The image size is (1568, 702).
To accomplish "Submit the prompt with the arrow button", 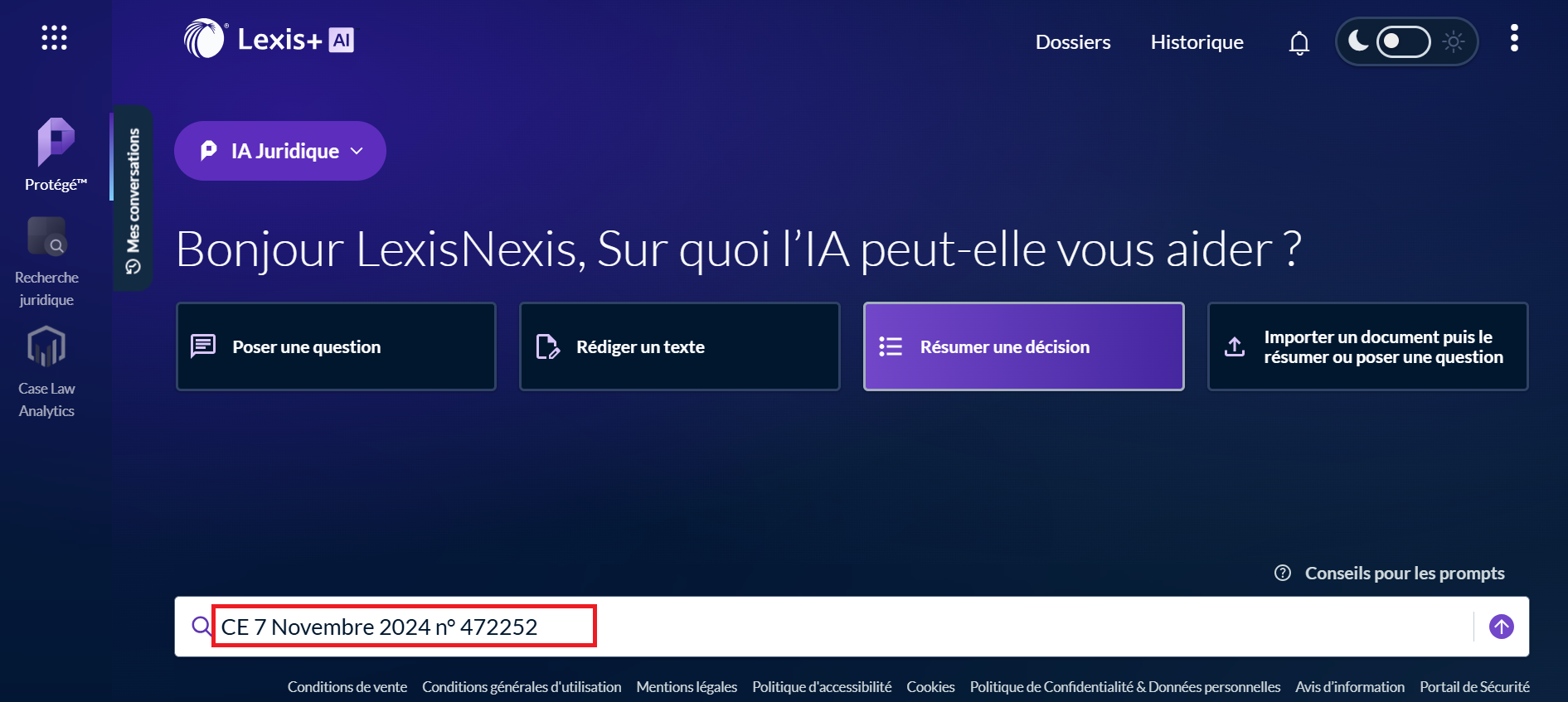I will pyautogui.click(x=1501, y=627).
